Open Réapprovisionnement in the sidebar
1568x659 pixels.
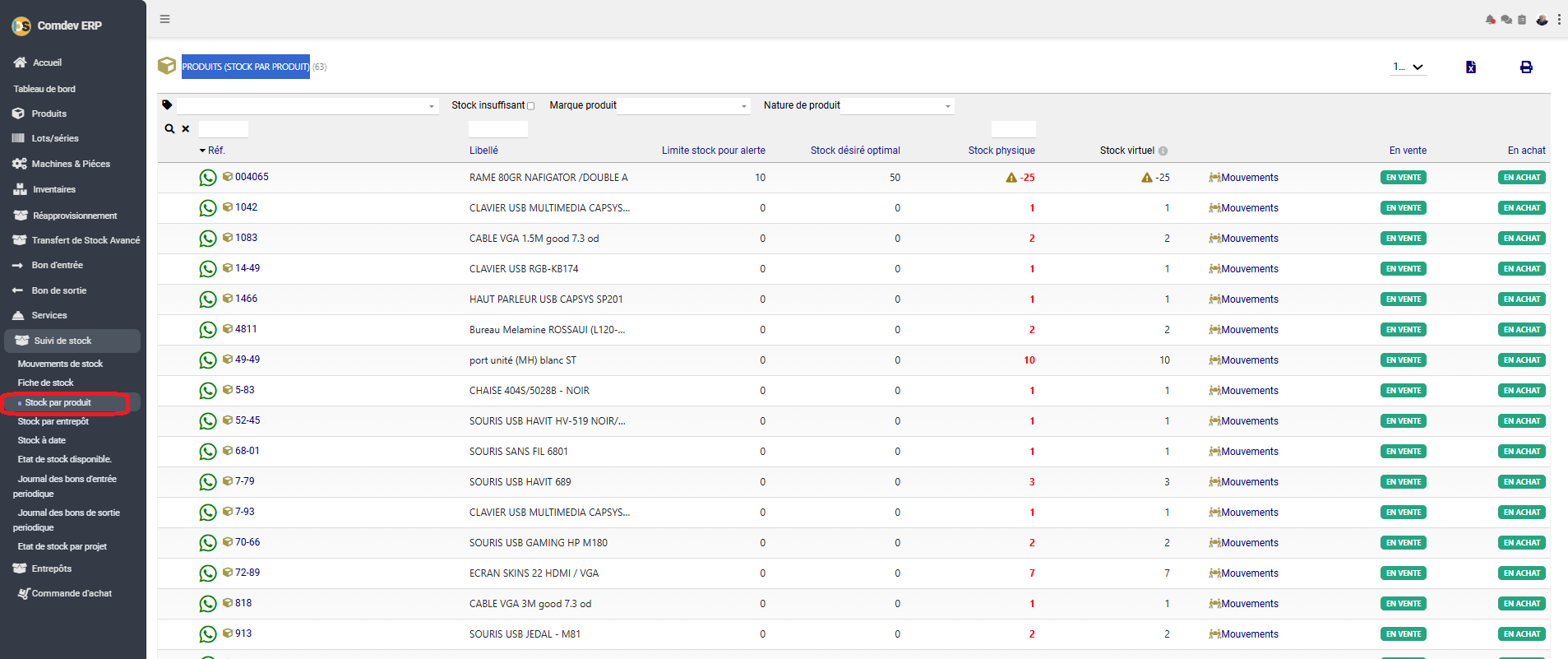point(75,216)
